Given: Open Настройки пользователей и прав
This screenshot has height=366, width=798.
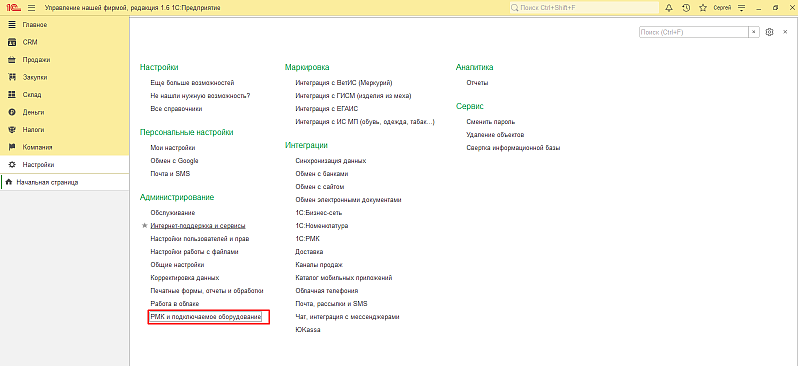Looking at the screenshot, I should pos(200,239).
